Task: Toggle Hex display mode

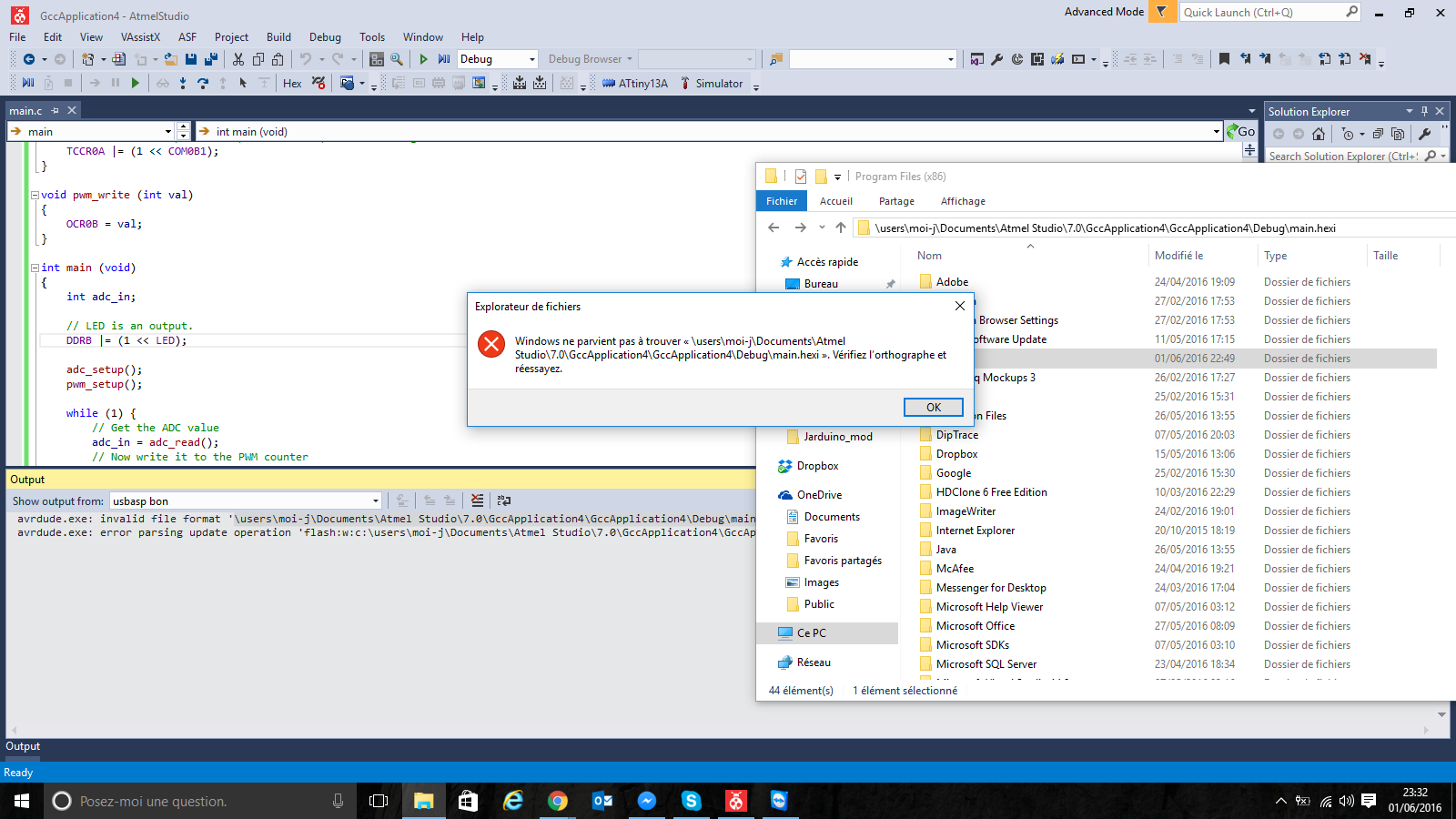Action: pos(292,83)
